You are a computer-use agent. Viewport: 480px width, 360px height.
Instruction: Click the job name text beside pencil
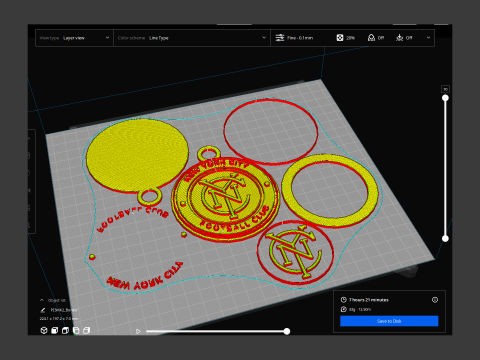click(x=64, y=310)
